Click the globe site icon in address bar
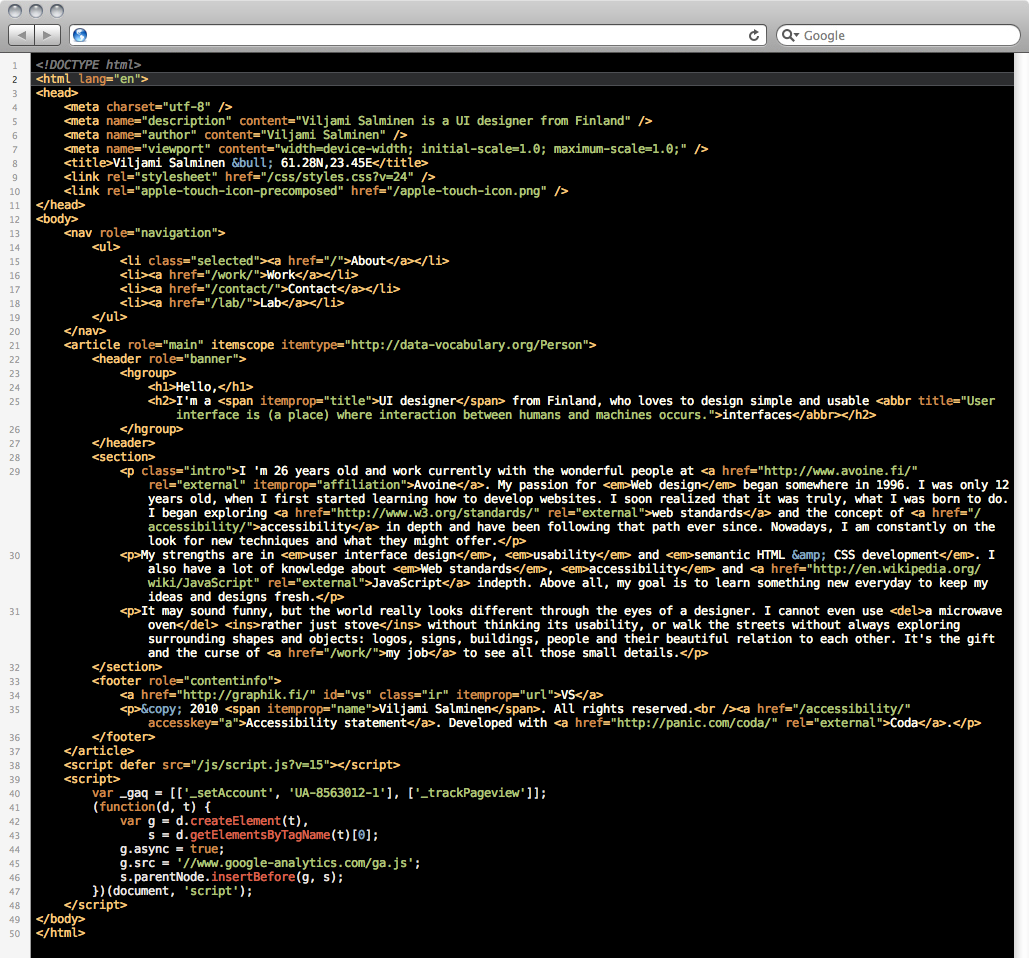This screenshot has width=1029, height=958. (80, 35)
